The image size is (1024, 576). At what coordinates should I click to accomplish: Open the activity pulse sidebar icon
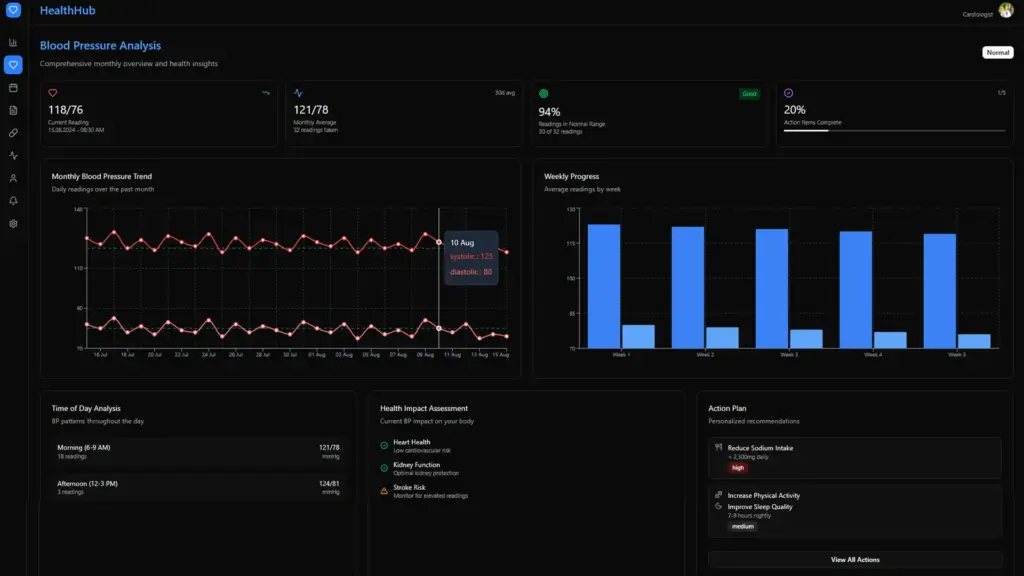13,156
